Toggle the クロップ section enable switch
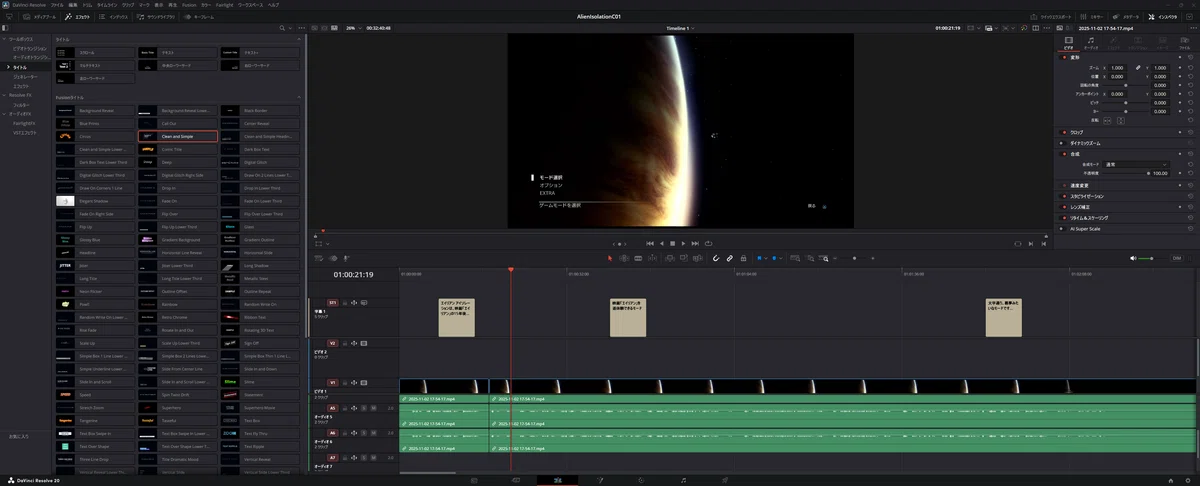 tap(1063, 132)
